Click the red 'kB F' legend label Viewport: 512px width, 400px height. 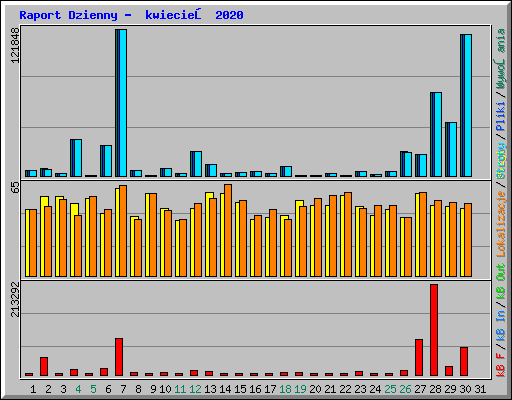click(x=501, y=364)
